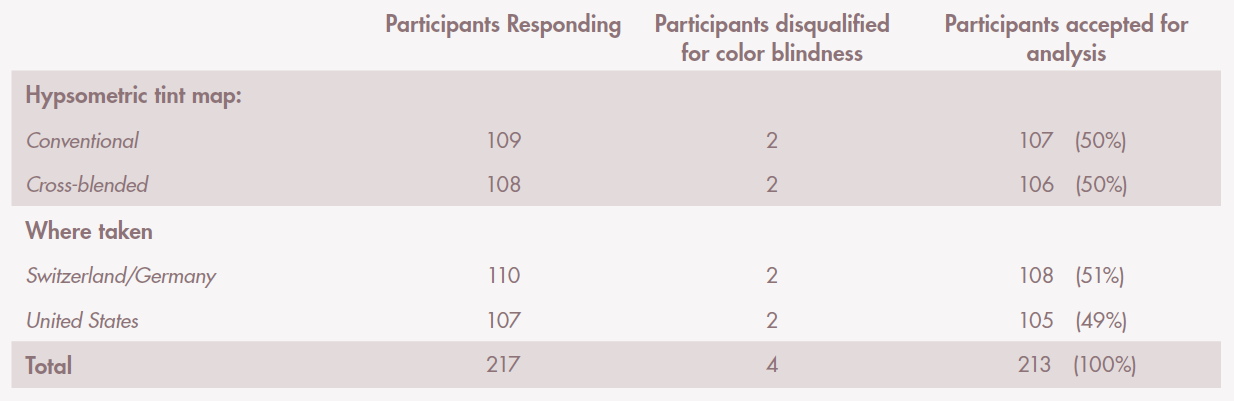Click the value 109 for Conventional responses
The height and width of the screenshot is (401, 1234).
[503, 141]
